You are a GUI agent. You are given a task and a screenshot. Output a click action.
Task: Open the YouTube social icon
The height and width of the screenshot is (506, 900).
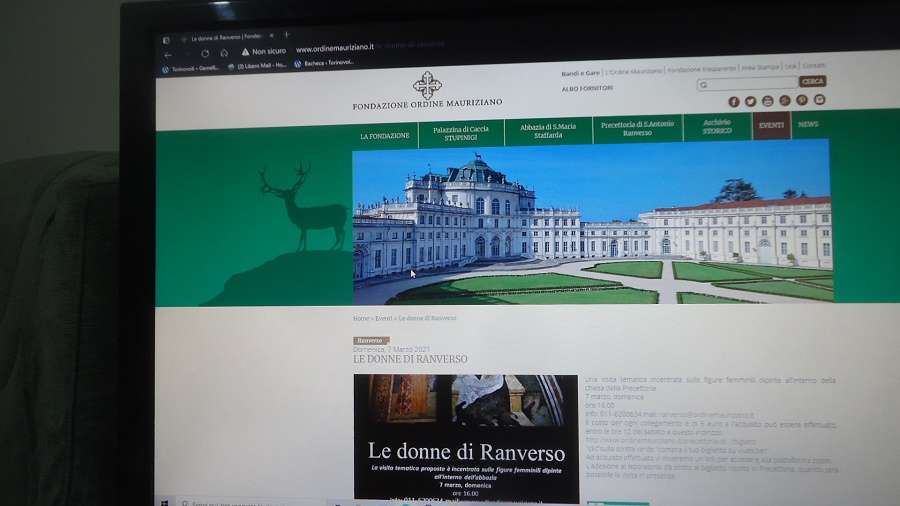(767, 101)
